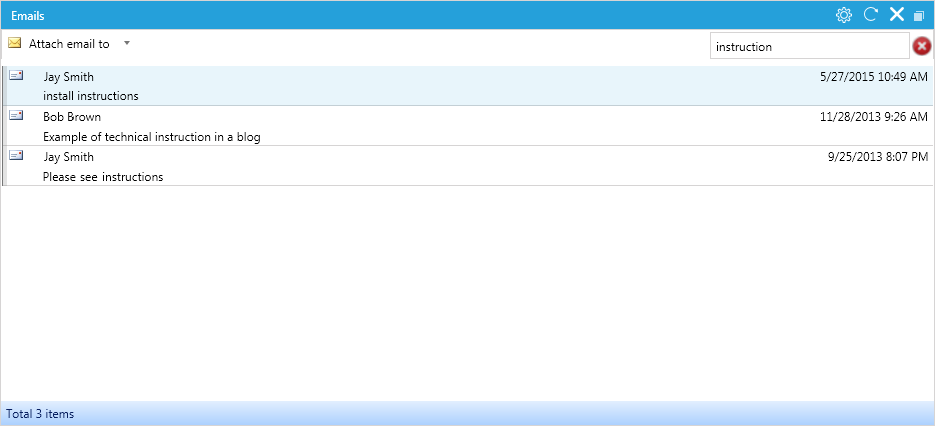935x426 pixels.
Task: Select the Bob Brown sender name
Action: pyautogui.click(x=72, y=117)
